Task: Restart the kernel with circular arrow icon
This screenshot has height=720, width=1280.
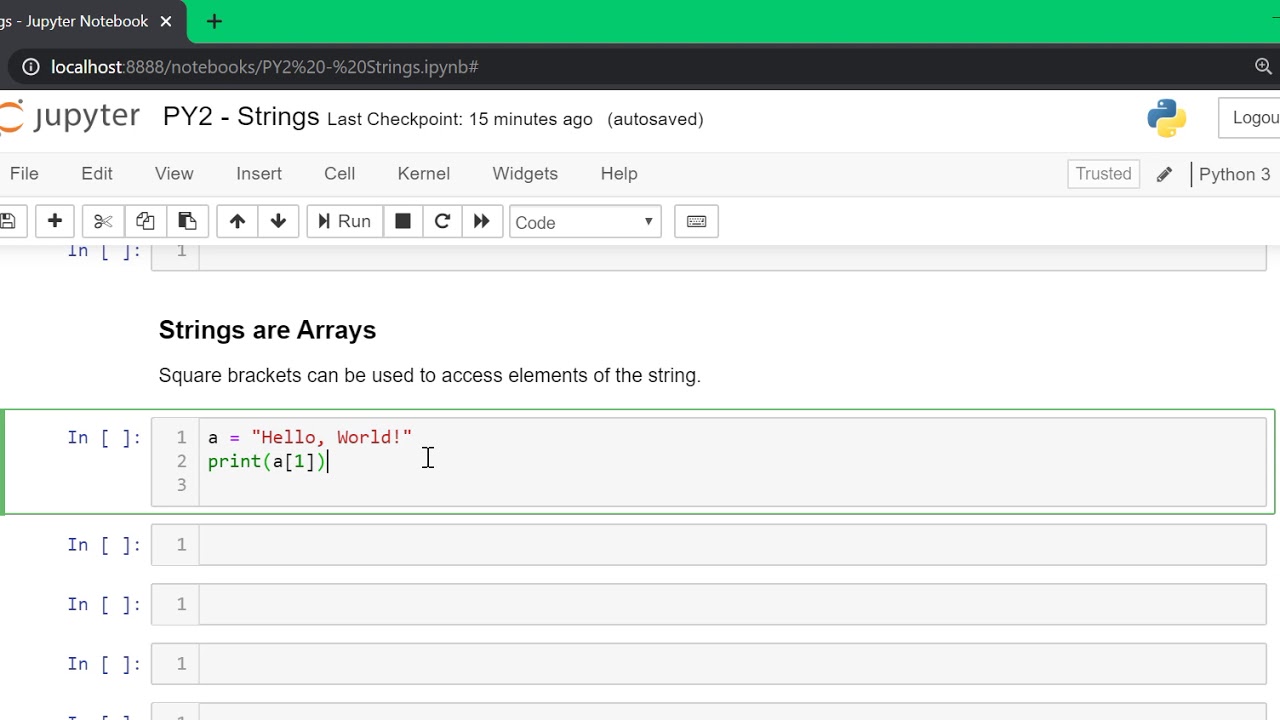Action: click(x=442, y=222)
